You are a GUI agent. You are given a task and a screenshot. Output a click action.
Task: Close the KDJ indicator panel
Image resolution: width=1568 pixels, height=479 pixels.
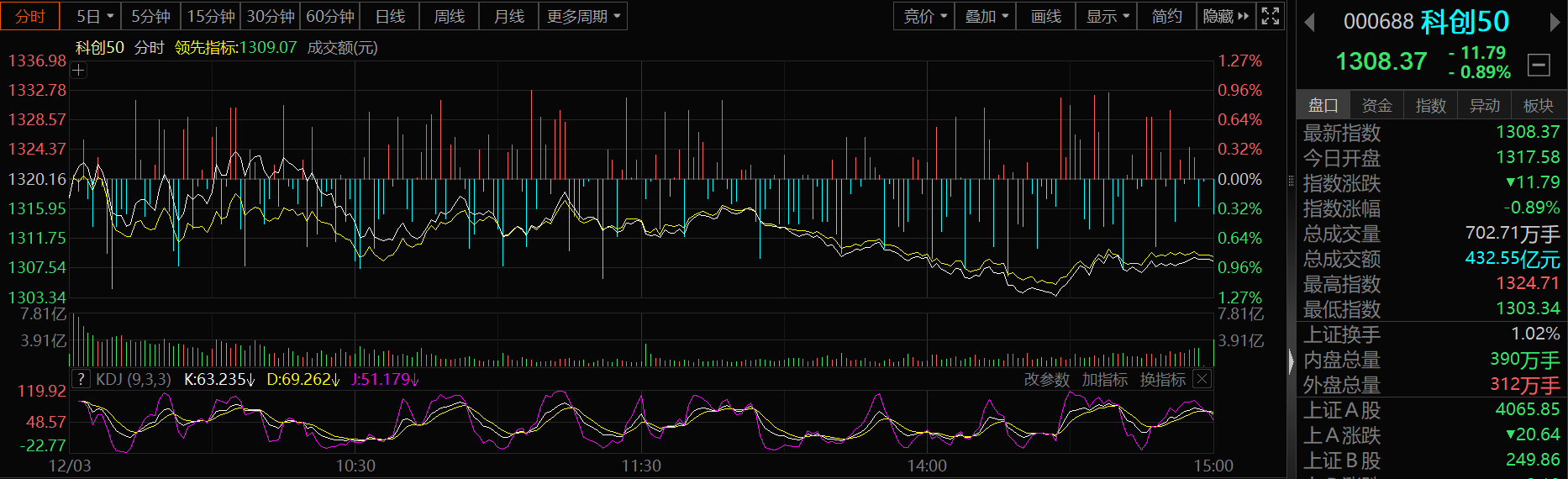coord(1202,379)
